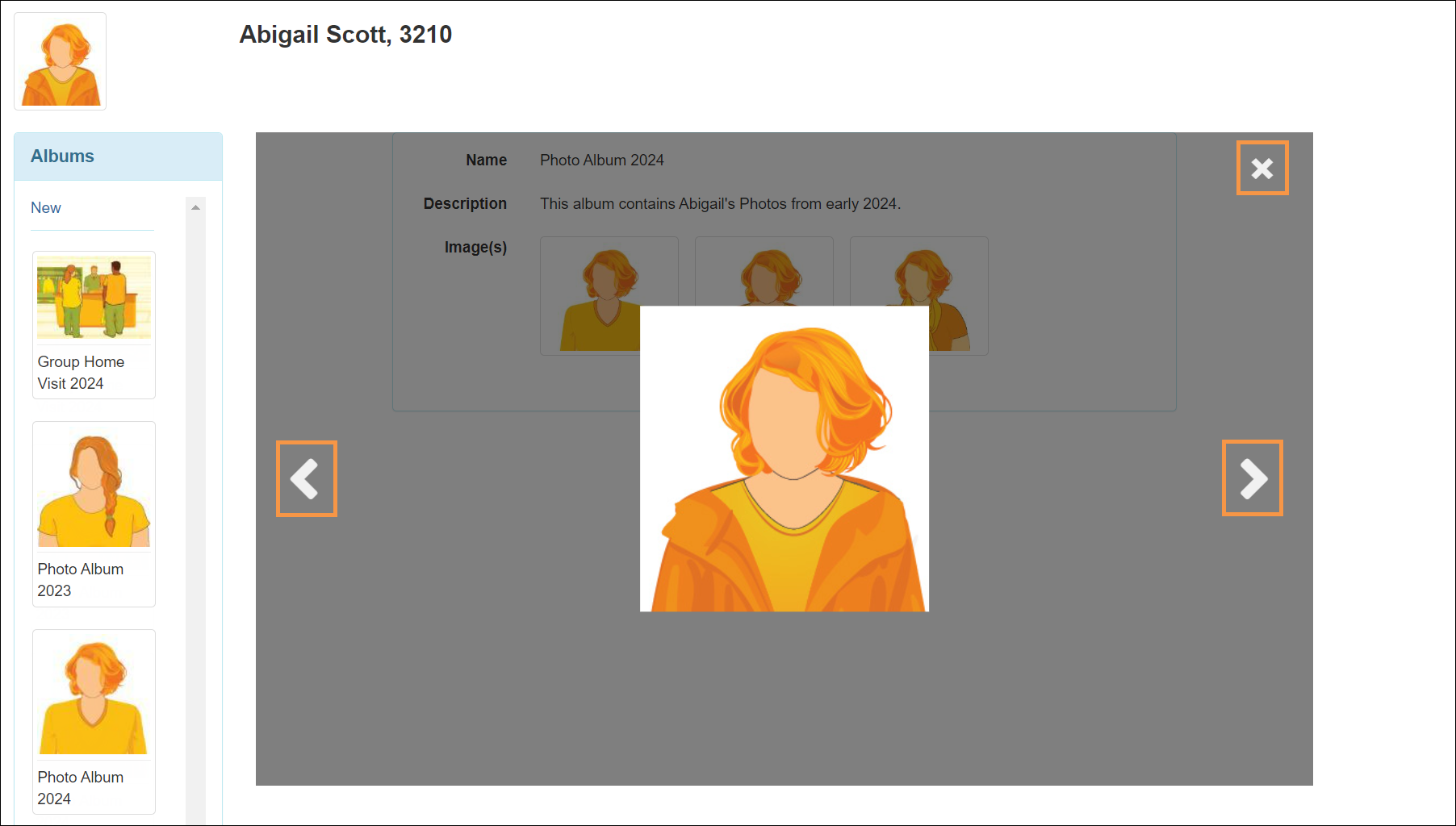Image resolution: width=1456 pixels, height=826 pixels.
Task: Select the 'Group Home Visit 2024' album title
Action: [81, 373]
